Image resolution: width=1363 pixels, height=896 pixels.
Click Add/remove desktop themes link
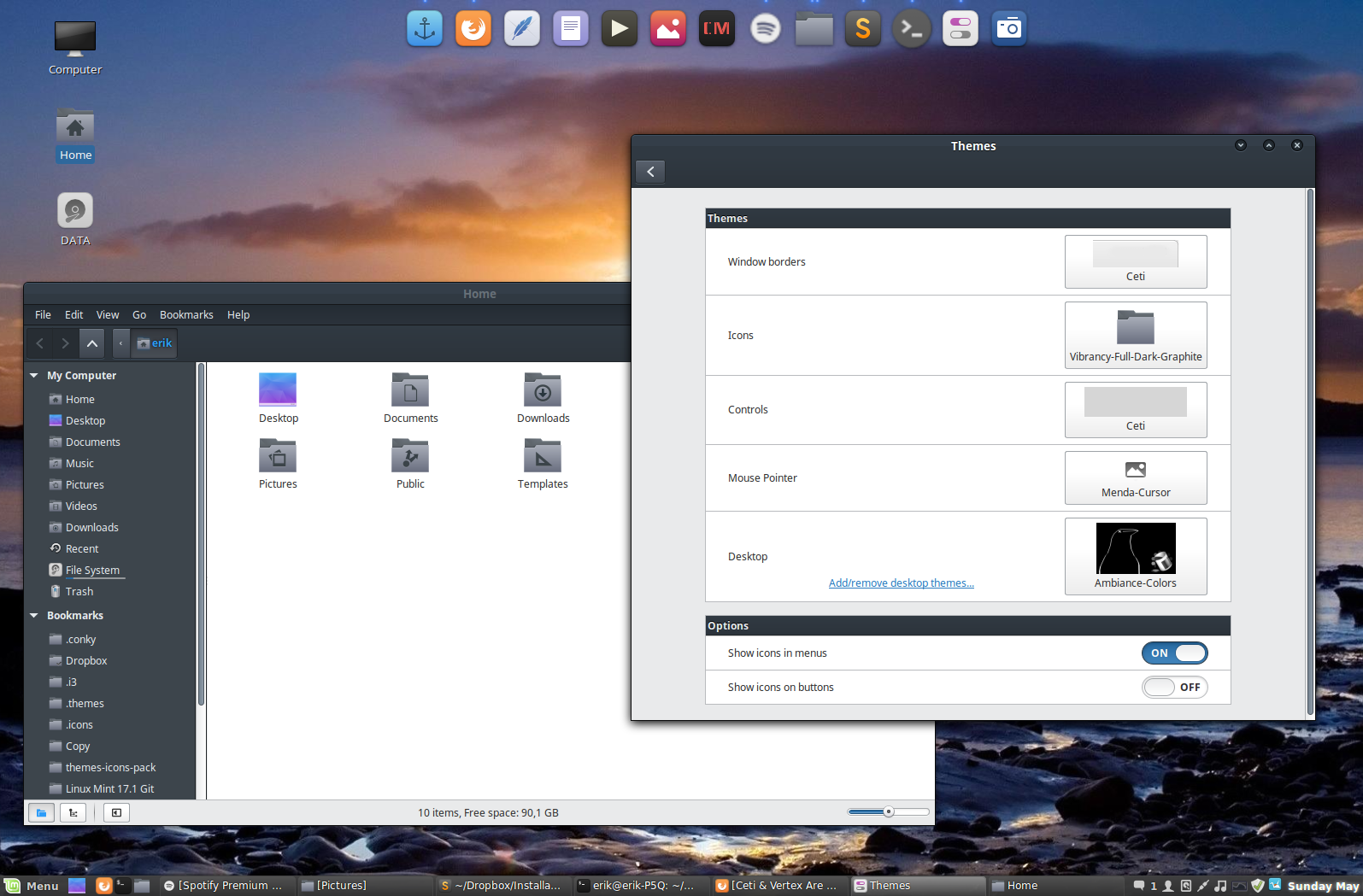902,583
